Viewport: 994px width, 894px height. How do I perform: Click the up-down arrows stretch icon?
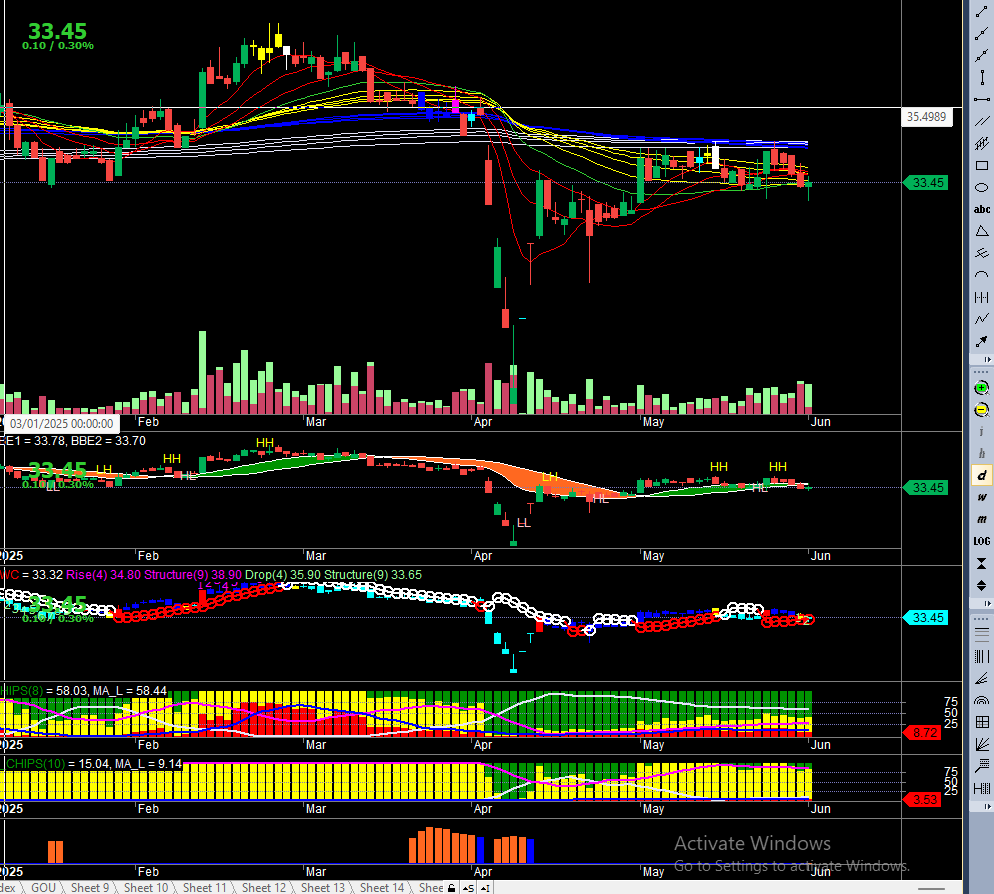(981, 585)
